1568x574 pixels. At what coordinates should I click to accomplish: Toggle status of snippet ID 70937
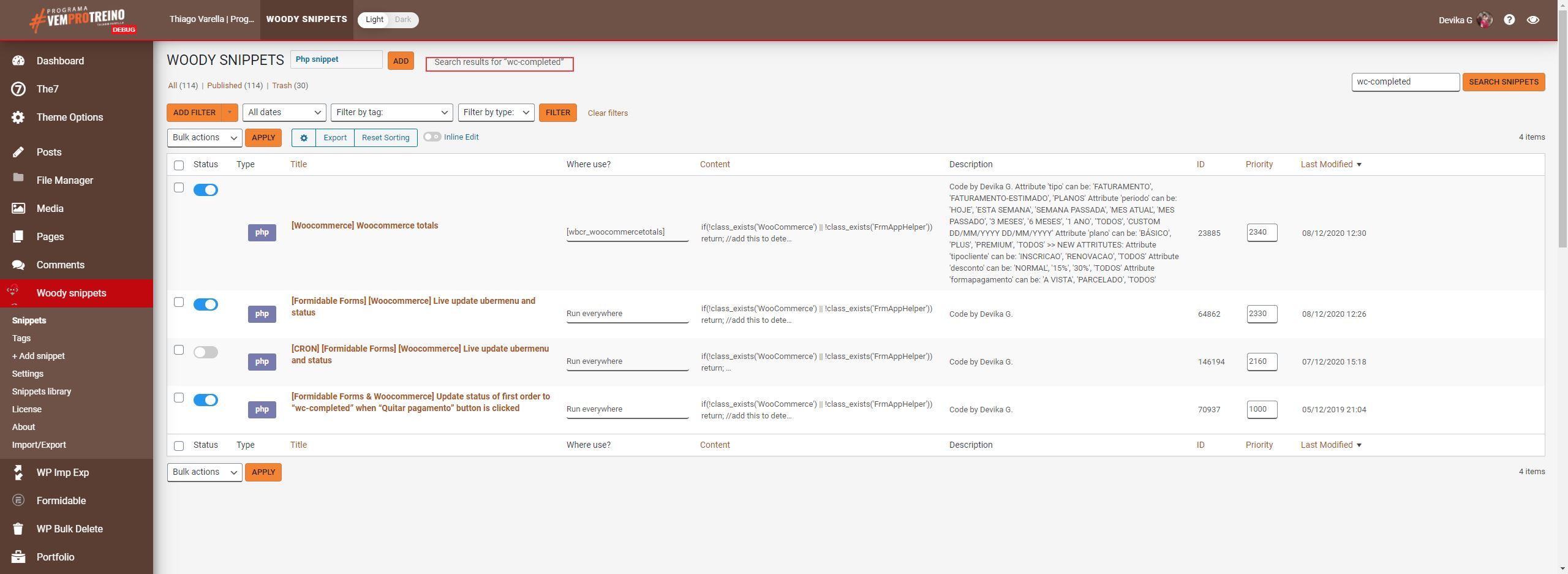206,400
